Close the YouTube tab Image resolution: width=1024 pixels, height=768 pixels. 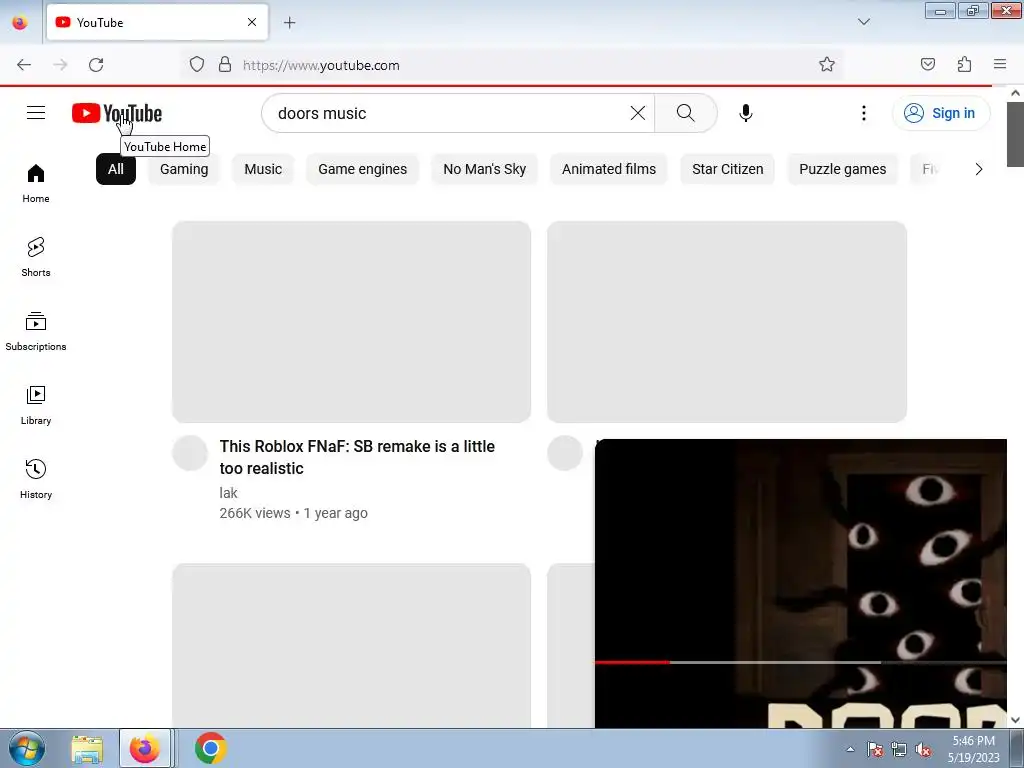[x=252, y=22]
